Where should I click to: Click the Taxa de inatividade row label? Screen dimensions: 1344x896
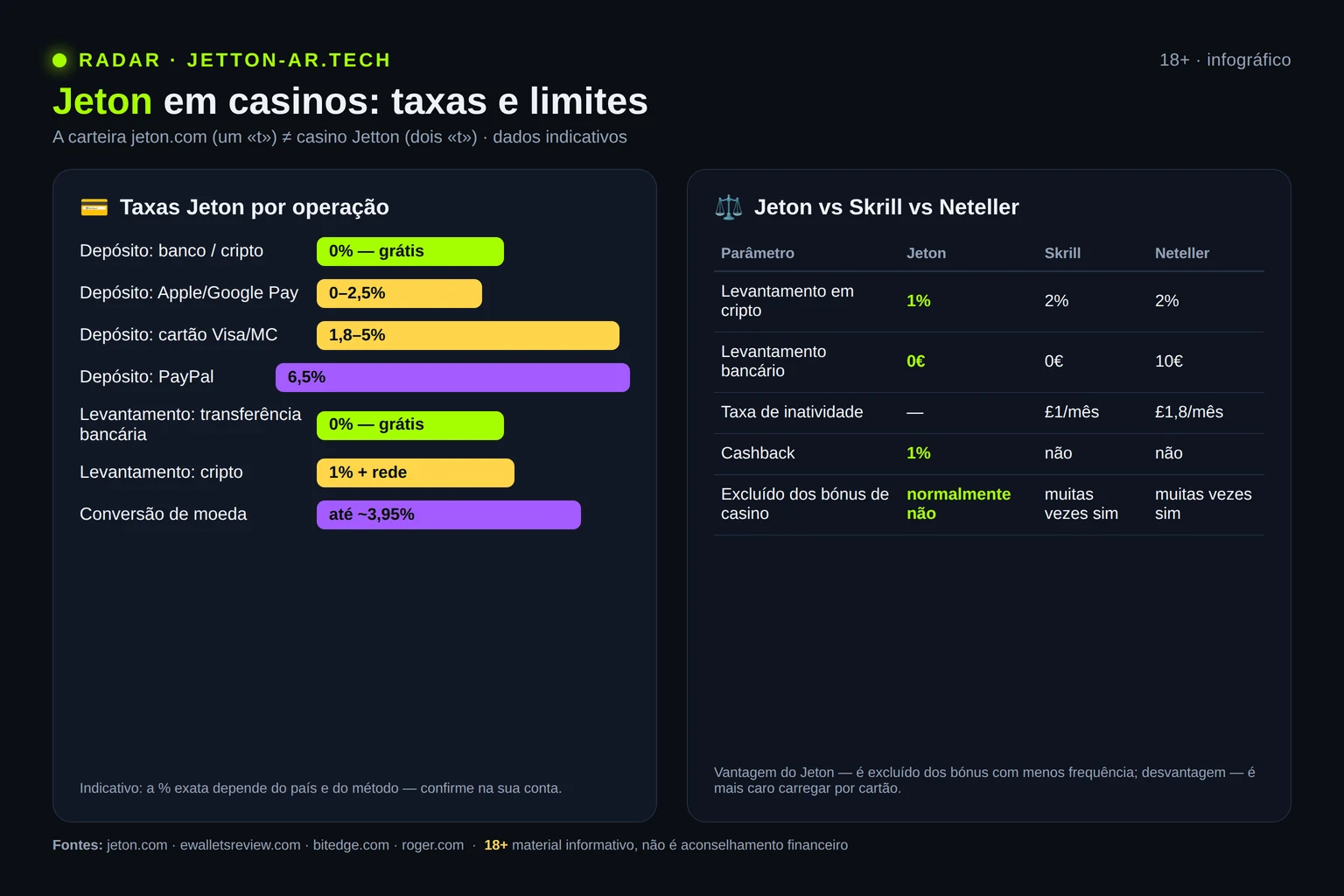(792, 412)
